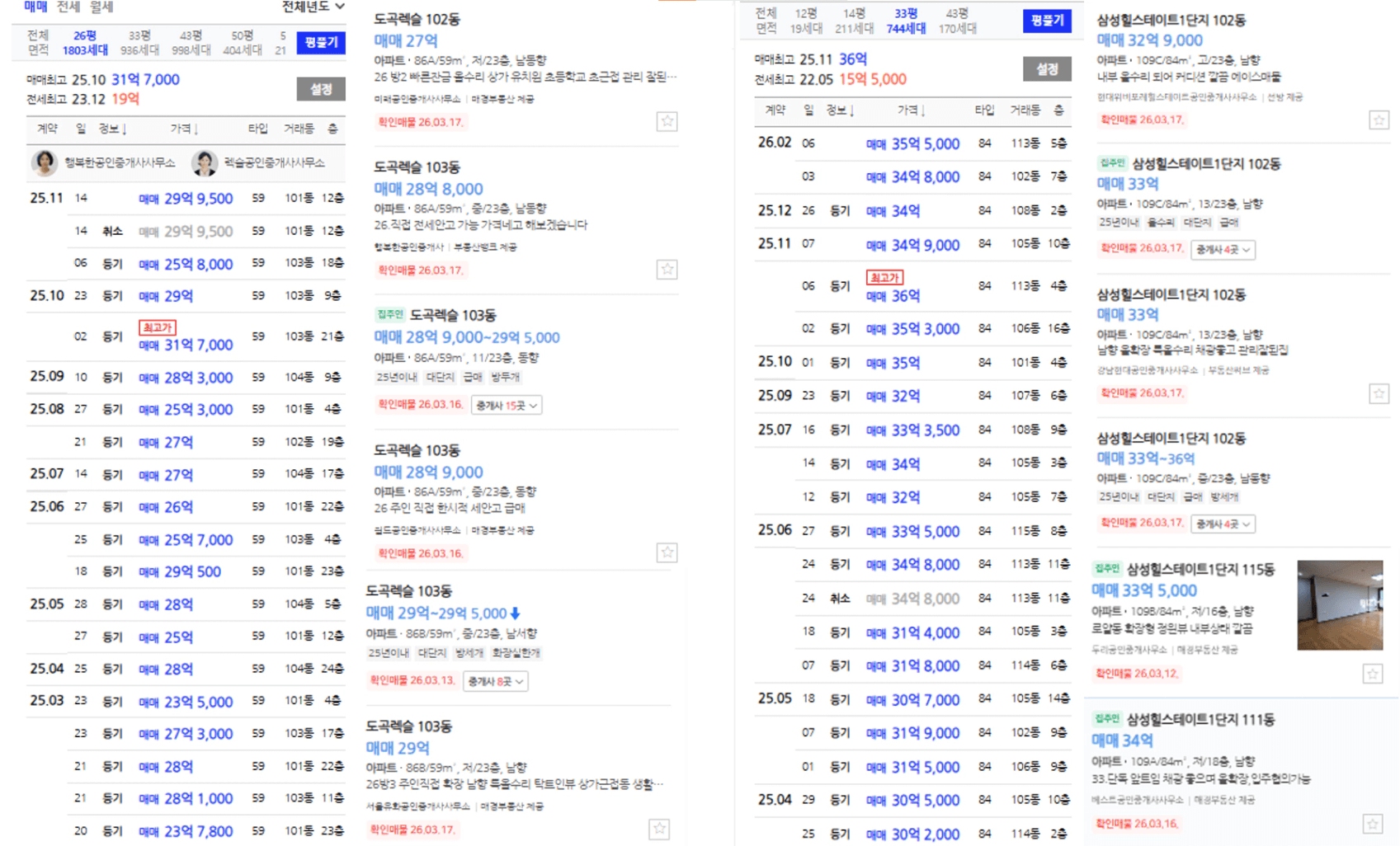
Task: Click the star on 도곡렉슬 103동 28억 8,000 listing
Action: (667, 270)
